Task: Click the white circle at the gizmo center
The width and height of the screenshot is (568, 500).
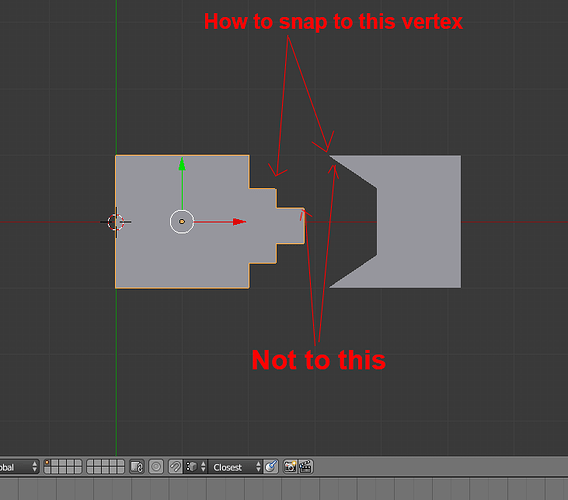Action: point(182,221)
